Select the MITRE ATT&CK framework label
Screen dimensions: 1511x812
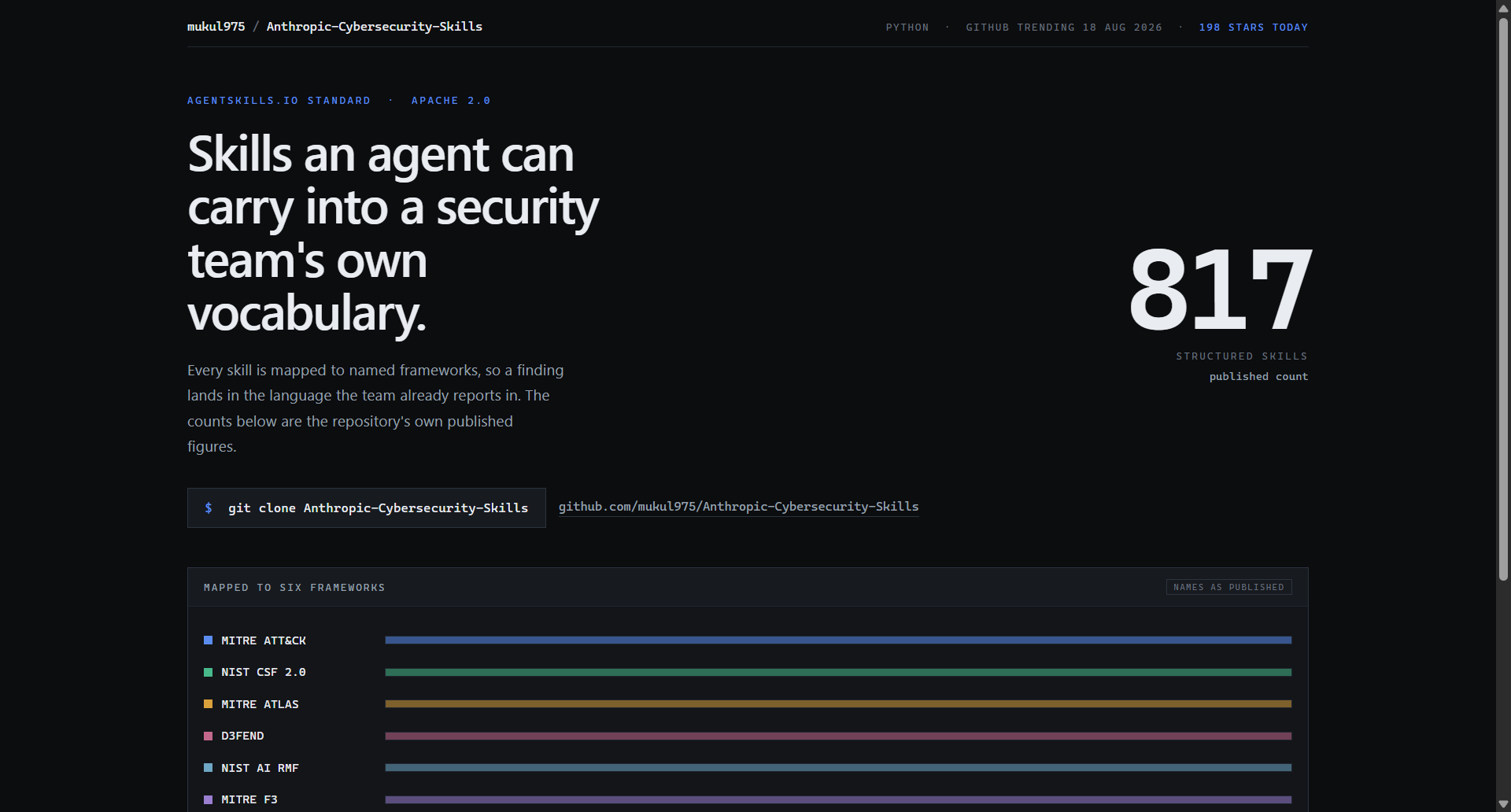click(264, 640)
